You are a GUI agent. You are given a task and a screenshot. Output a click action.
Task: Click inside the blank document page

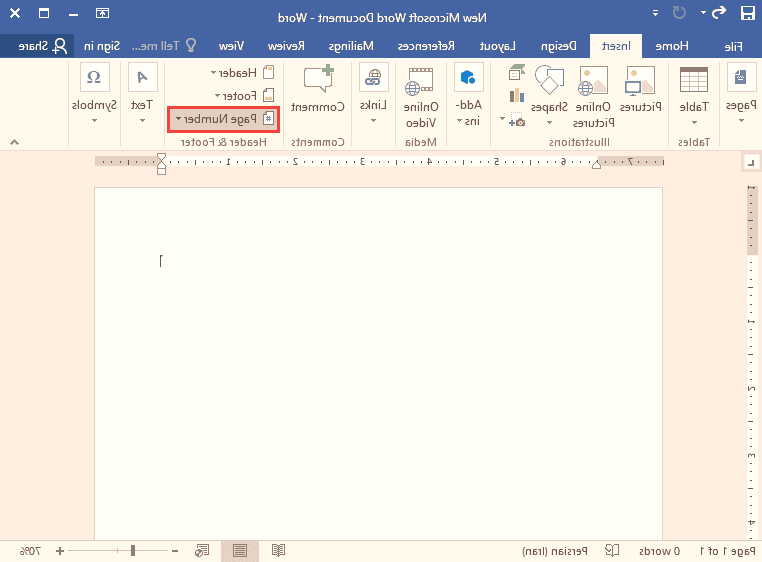click(x=378, y=363)
